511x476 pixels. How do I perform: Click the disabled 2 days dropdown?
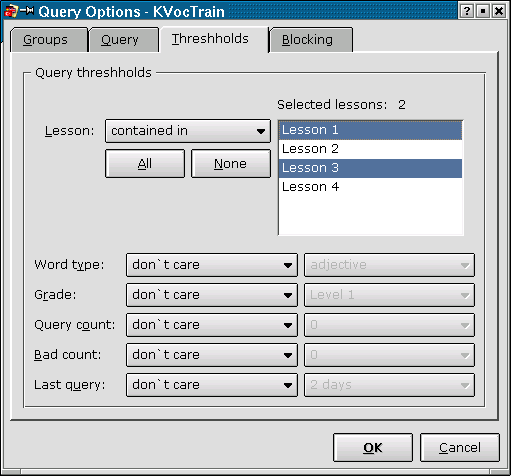click(389, 385)
